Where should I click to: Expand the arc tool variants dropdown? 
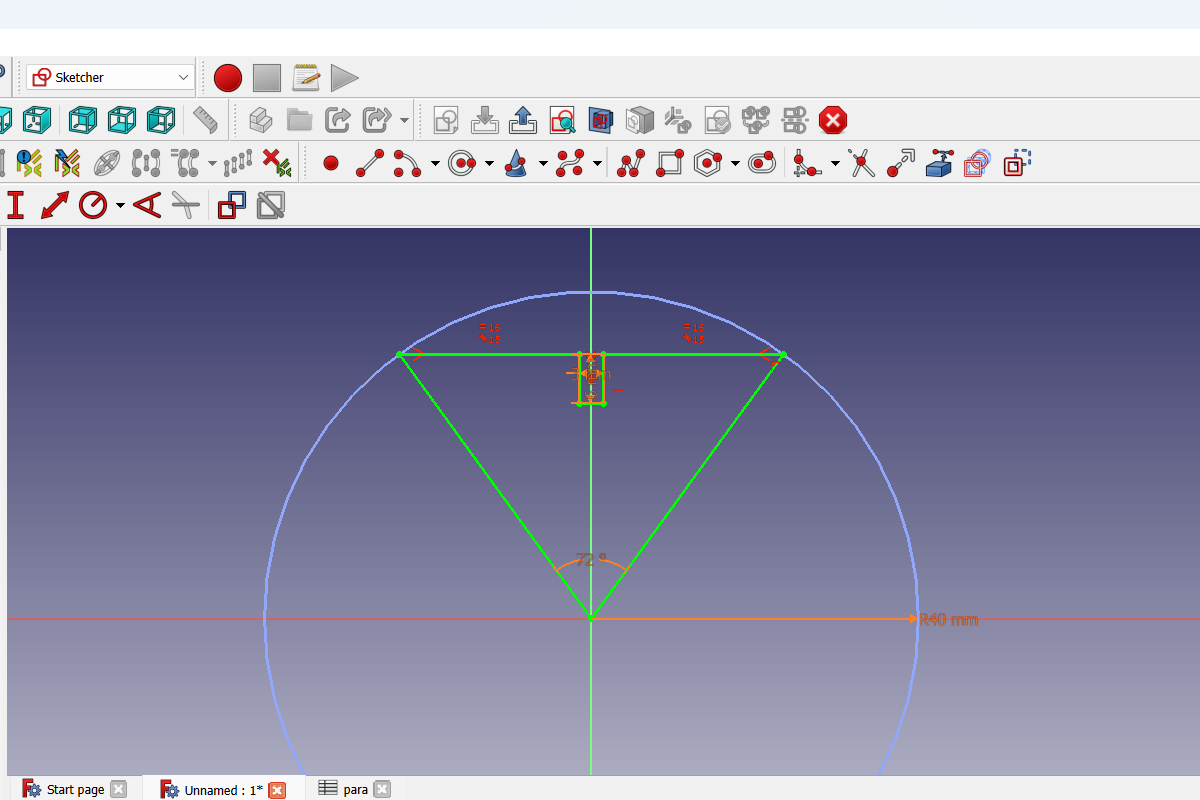pos(434,162)
